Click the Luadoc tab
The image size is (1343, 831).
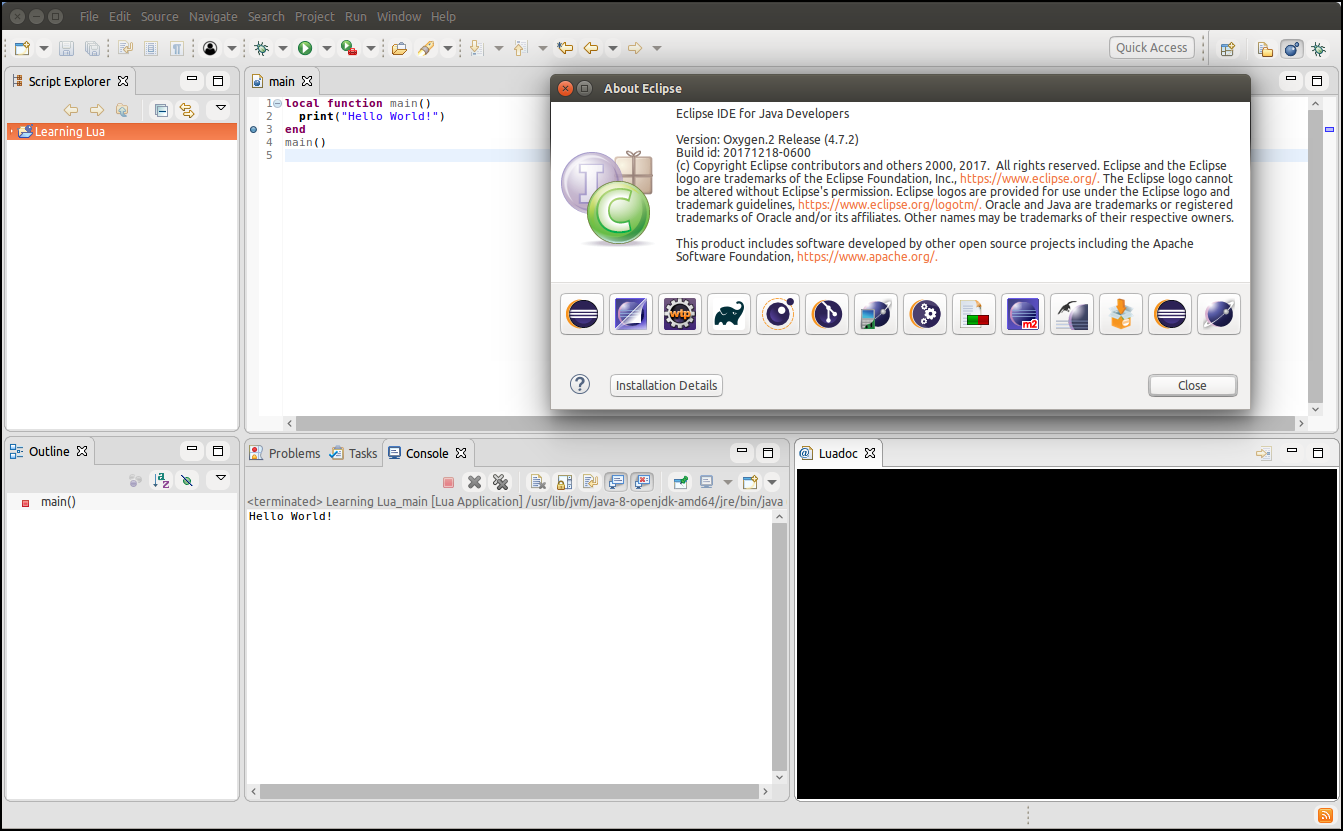pyautogui.click(x=838, y=453)
